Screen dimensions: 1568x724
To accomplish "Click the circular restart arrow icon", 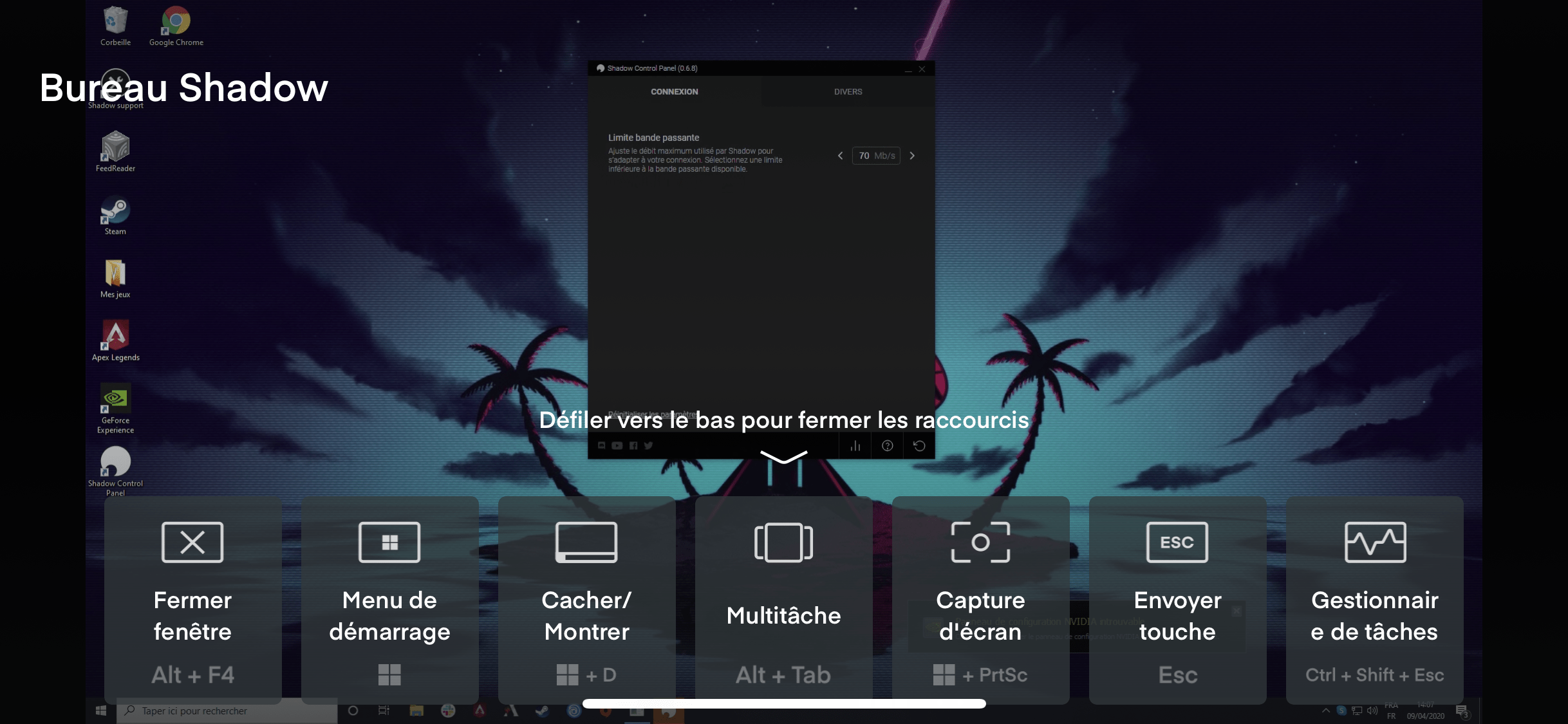I will [x=919, y=445].
